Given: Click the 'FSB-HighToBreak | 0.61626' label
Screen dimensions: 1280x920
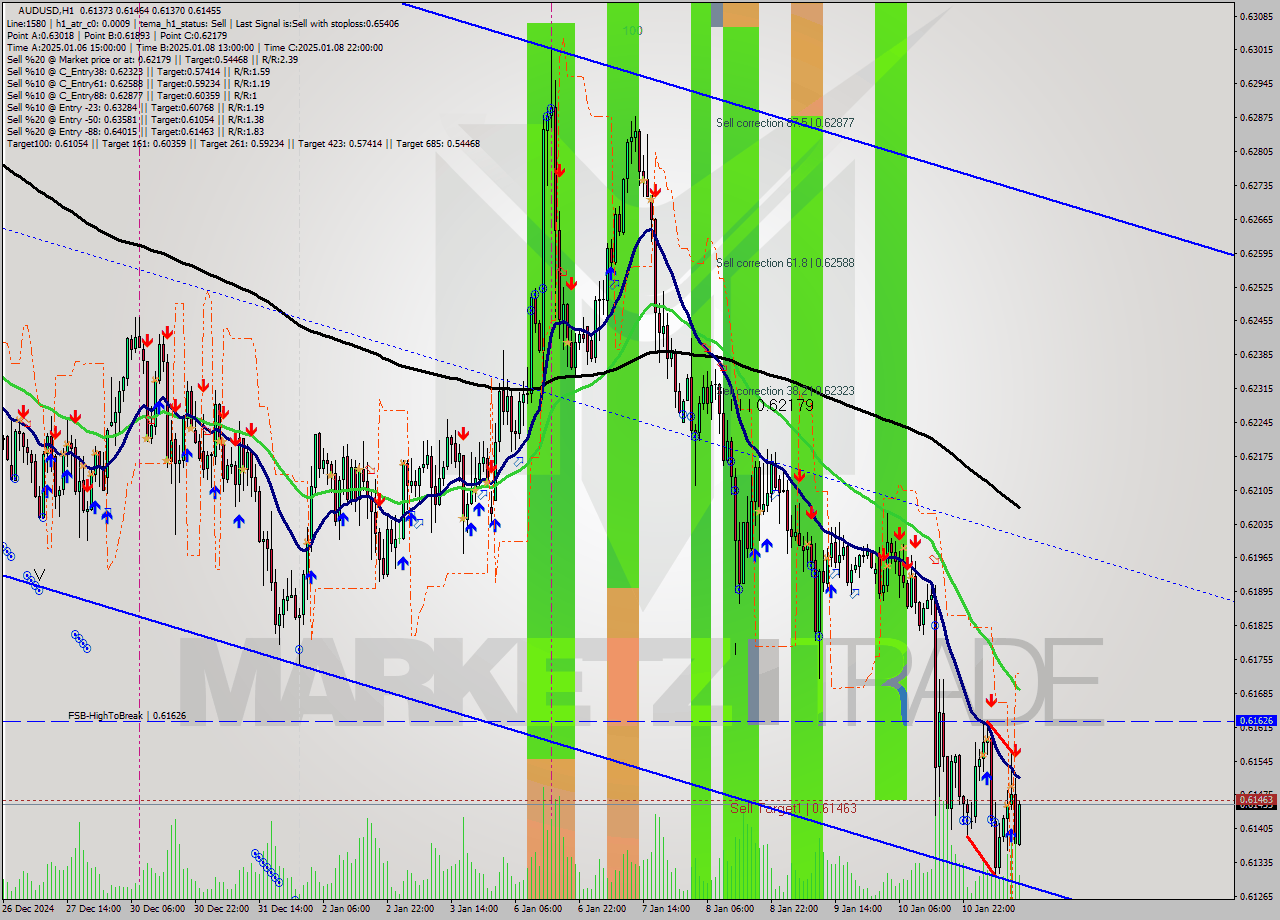Looking at the screenshot, I should tap(127, 716).
